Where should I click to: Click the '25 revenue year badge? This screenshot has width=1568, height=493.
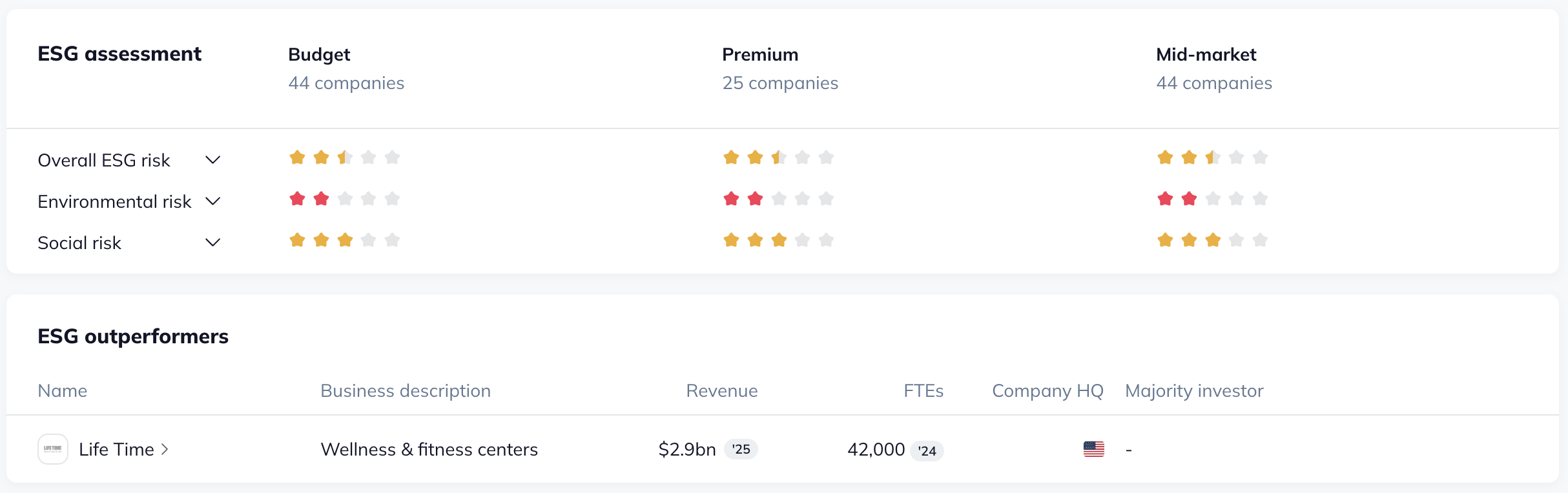point(741,449)
